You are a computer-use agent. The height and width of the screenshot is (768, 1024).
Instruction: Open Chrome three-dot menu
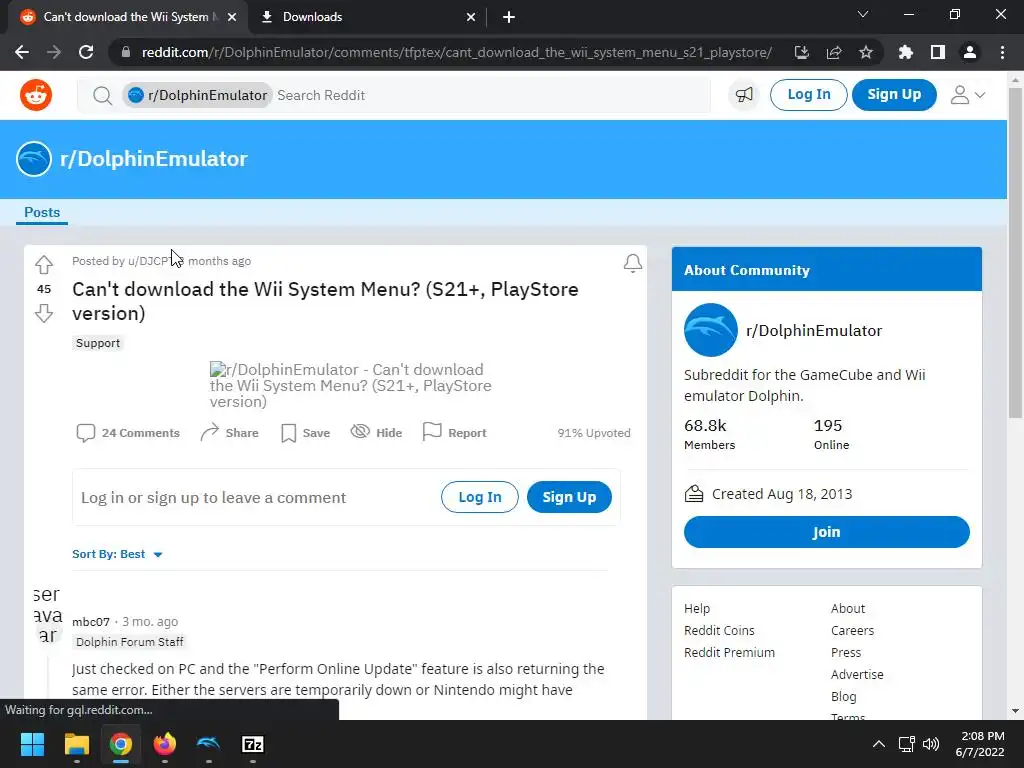click(1002, 52)
